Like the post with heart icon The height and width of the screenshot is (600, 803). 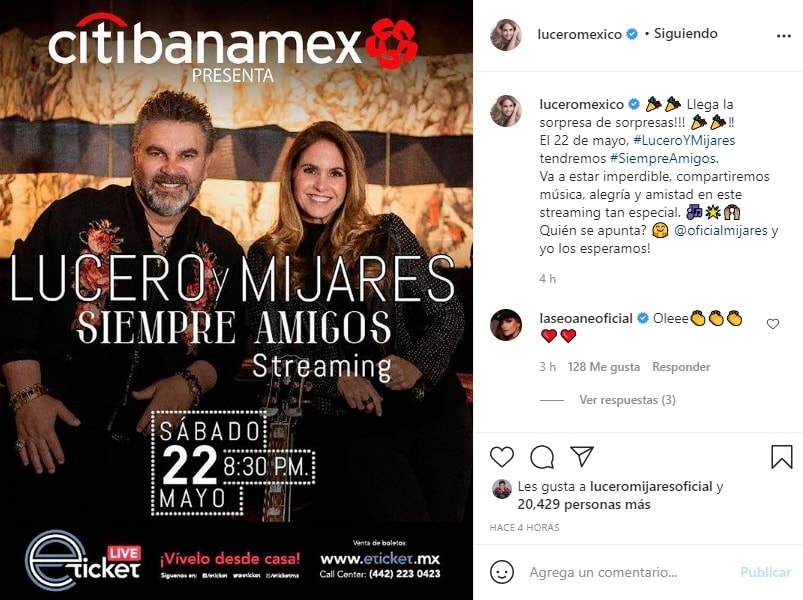click(x=502, y=457)
